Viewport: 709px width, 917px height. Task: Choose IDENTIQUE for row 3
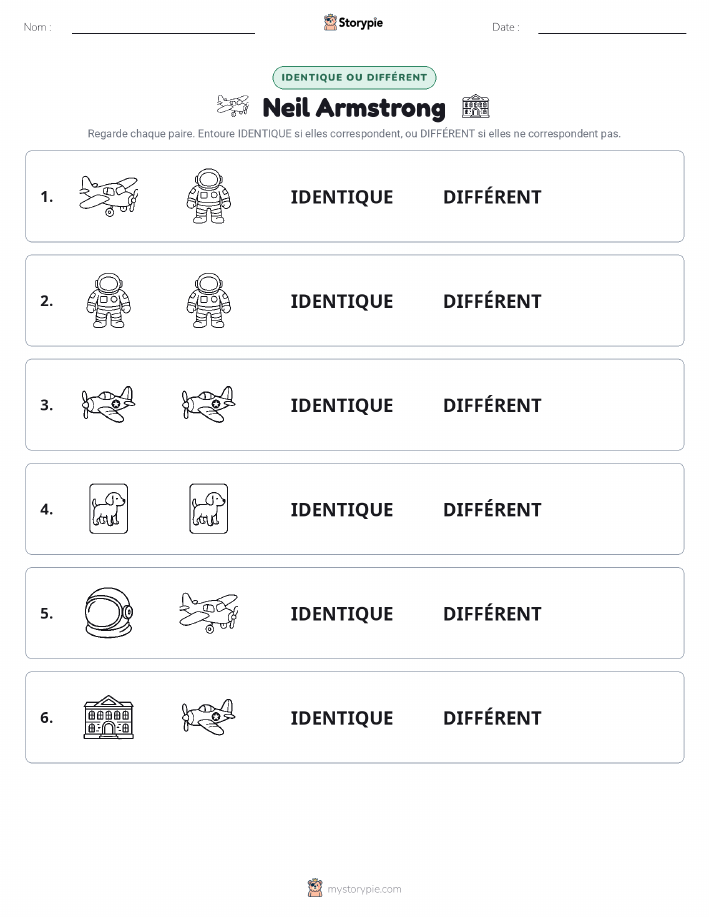(x=342, y=405)
